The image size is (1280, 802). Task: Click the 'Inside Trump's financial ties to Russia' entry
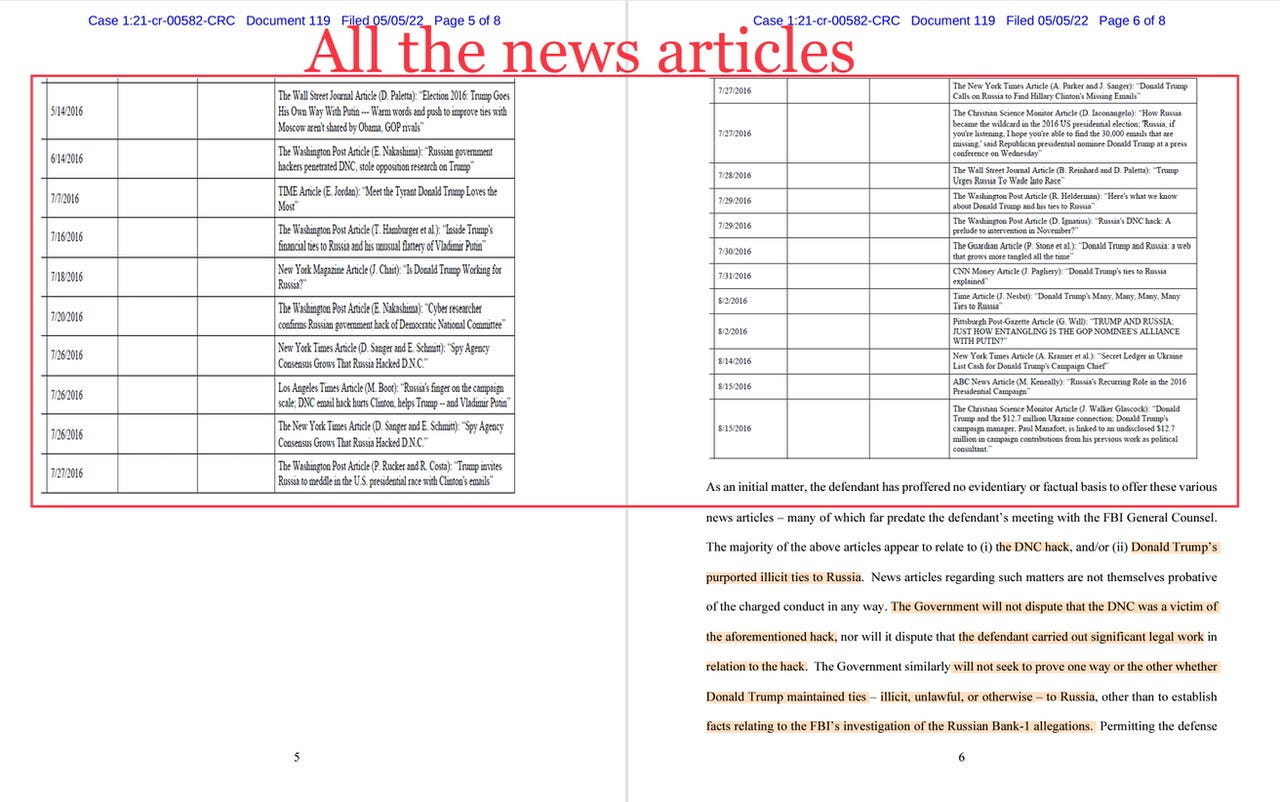394,237
